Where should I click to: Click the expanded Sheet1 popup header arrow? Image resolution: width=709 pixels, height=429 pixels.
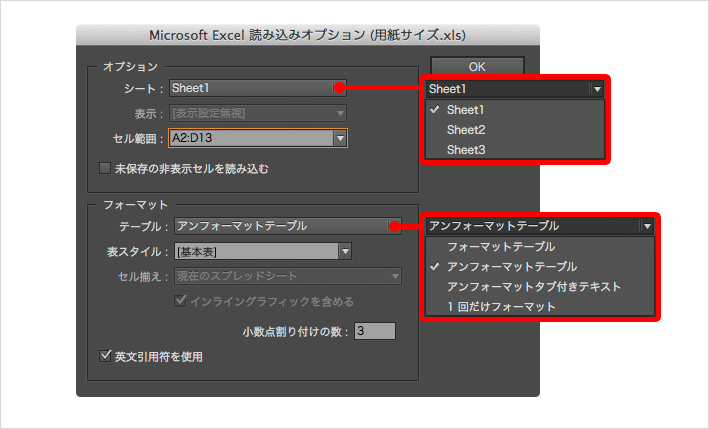(597, 89)
